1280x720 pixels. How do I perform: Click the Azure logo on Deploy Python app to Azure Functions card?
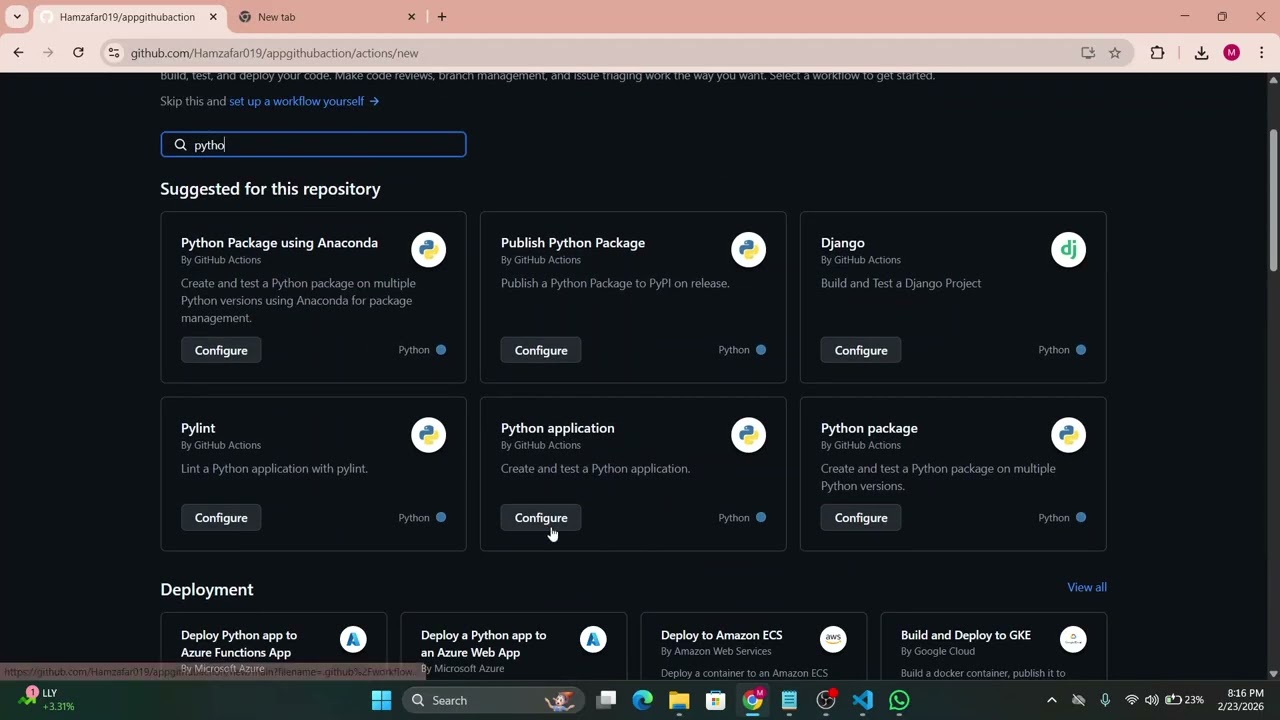click(353, 639)
